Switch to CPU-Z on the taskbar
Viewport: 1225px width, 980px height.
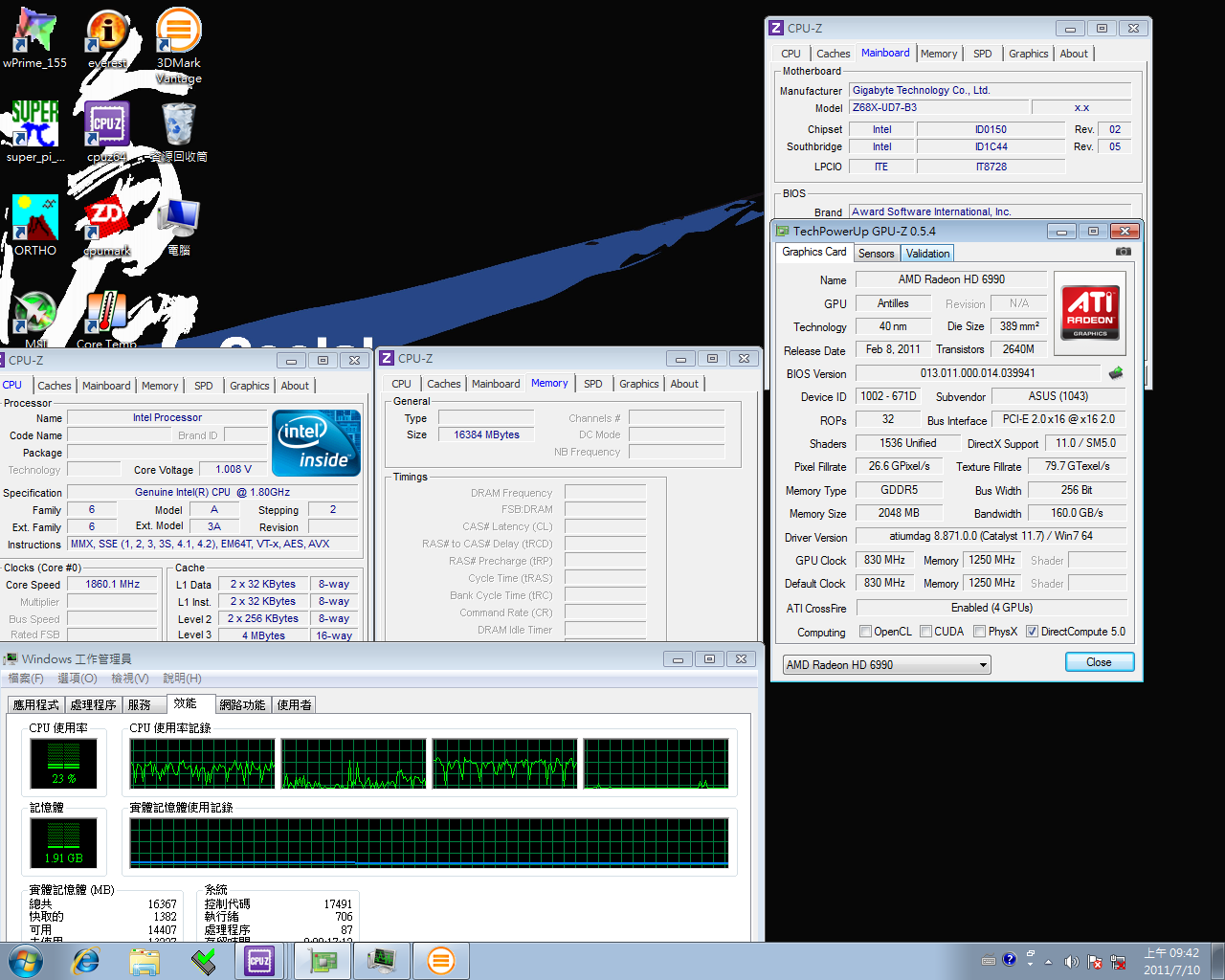coord(260,961)
